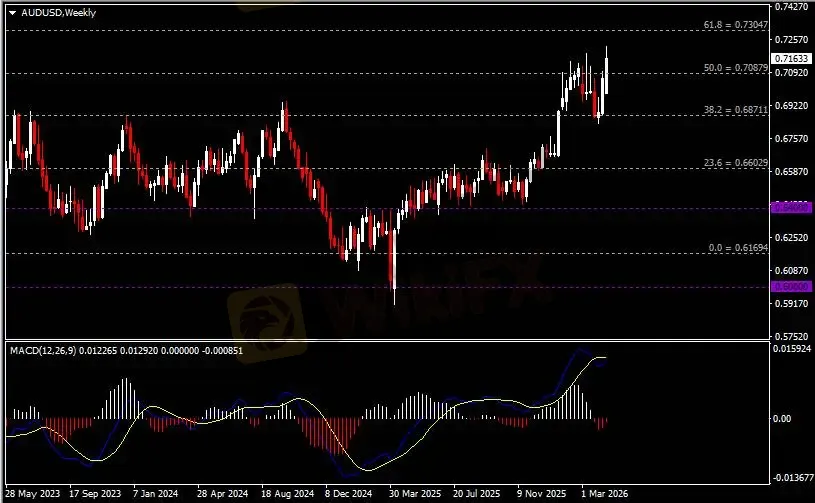Click the MACD 0.00 zero-level axis label
Image resolution: width=815 pixels, height=503 pixels.
tap(785, 419)
